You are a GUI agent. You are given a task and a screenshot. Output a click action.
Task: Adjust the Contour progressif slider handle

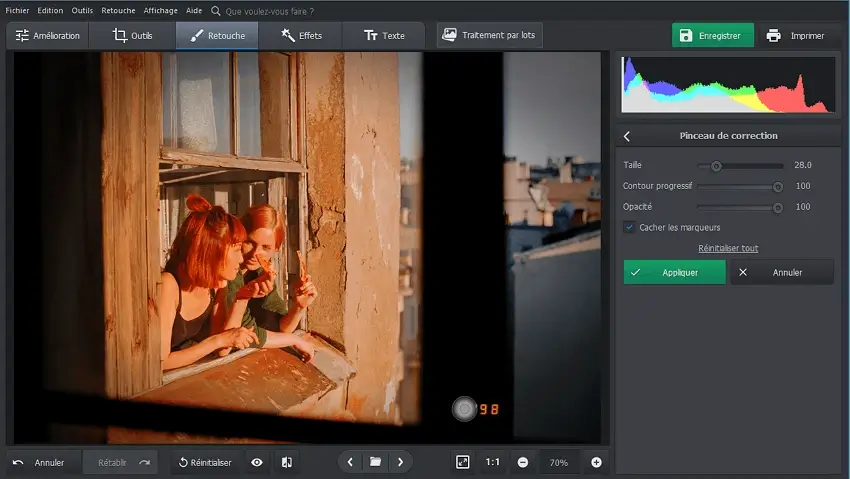click(x=778, y=187)
